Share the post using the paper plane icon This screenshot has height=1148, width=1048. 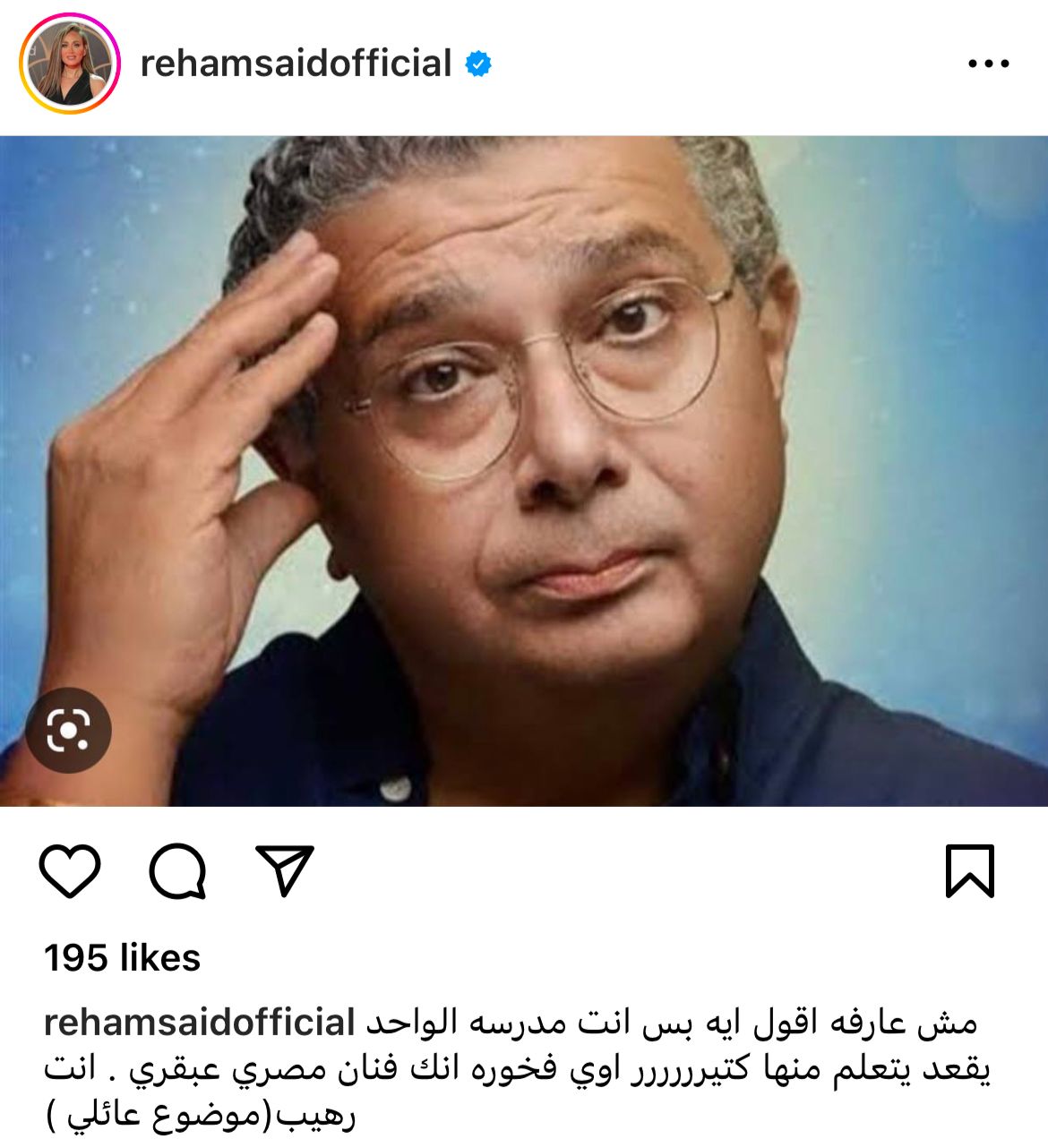point(285,870)
